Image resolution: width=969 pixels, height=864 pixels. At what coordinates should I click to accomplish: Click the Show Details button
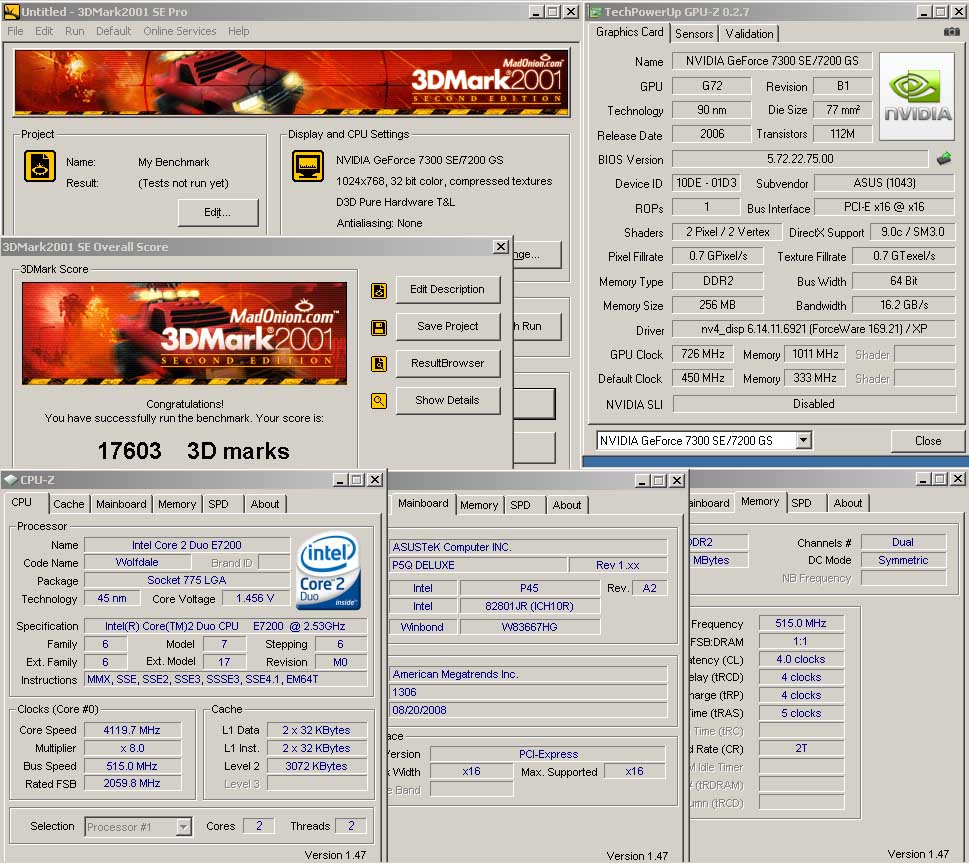447,400
